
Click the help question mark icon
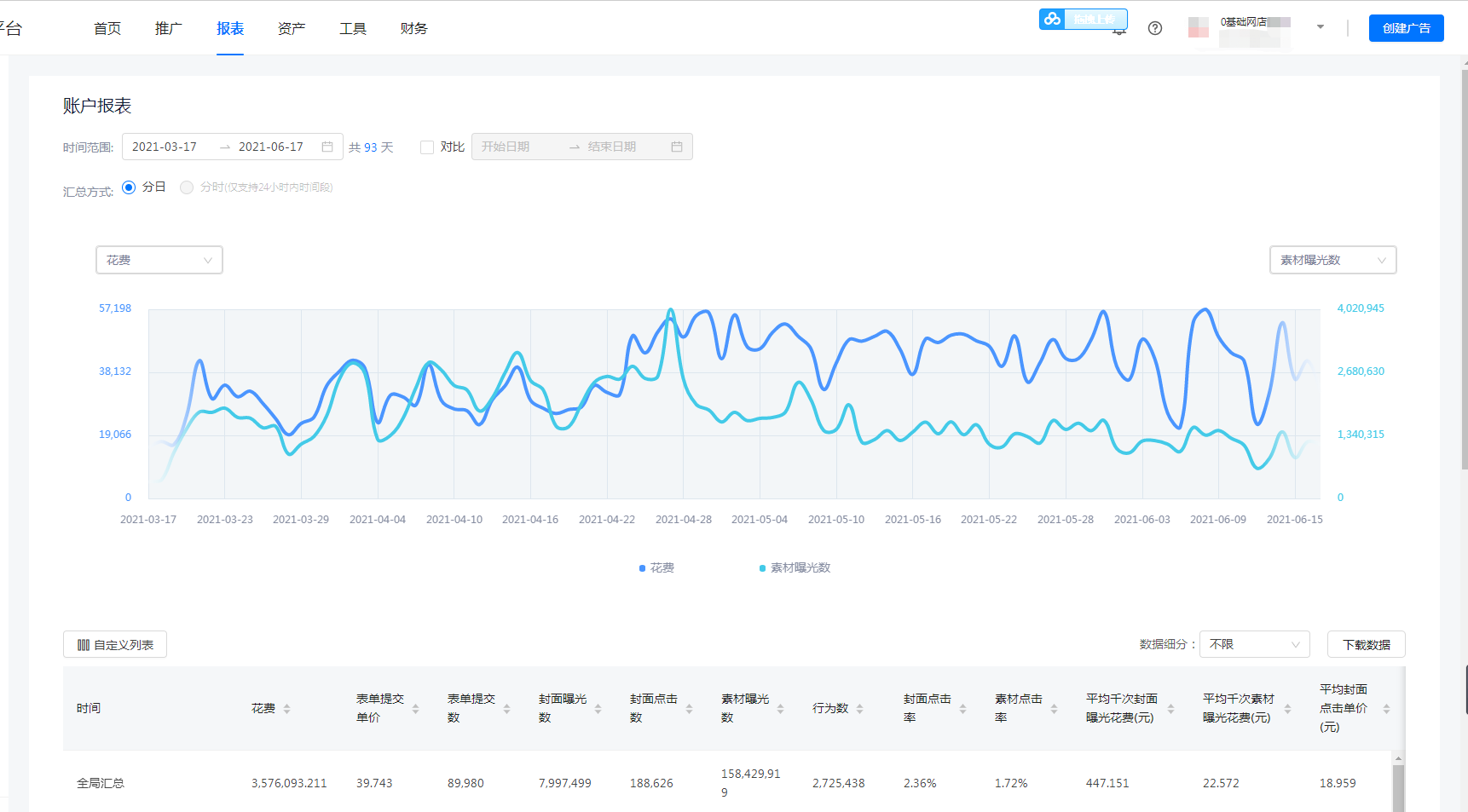(1155, 28)
